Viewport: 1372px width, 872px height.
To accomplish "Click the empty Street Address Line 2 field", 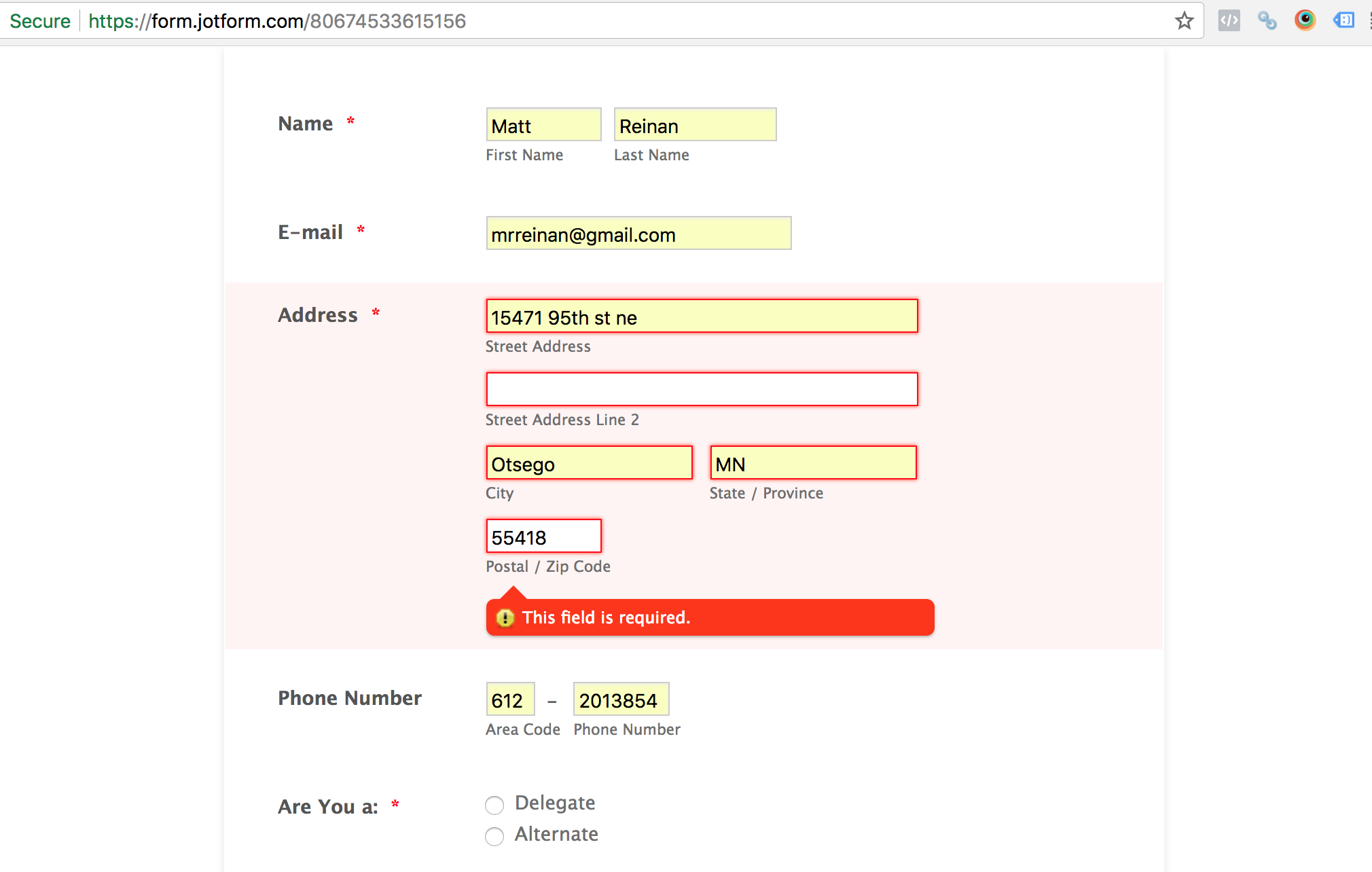I will (x=701, y=388).
